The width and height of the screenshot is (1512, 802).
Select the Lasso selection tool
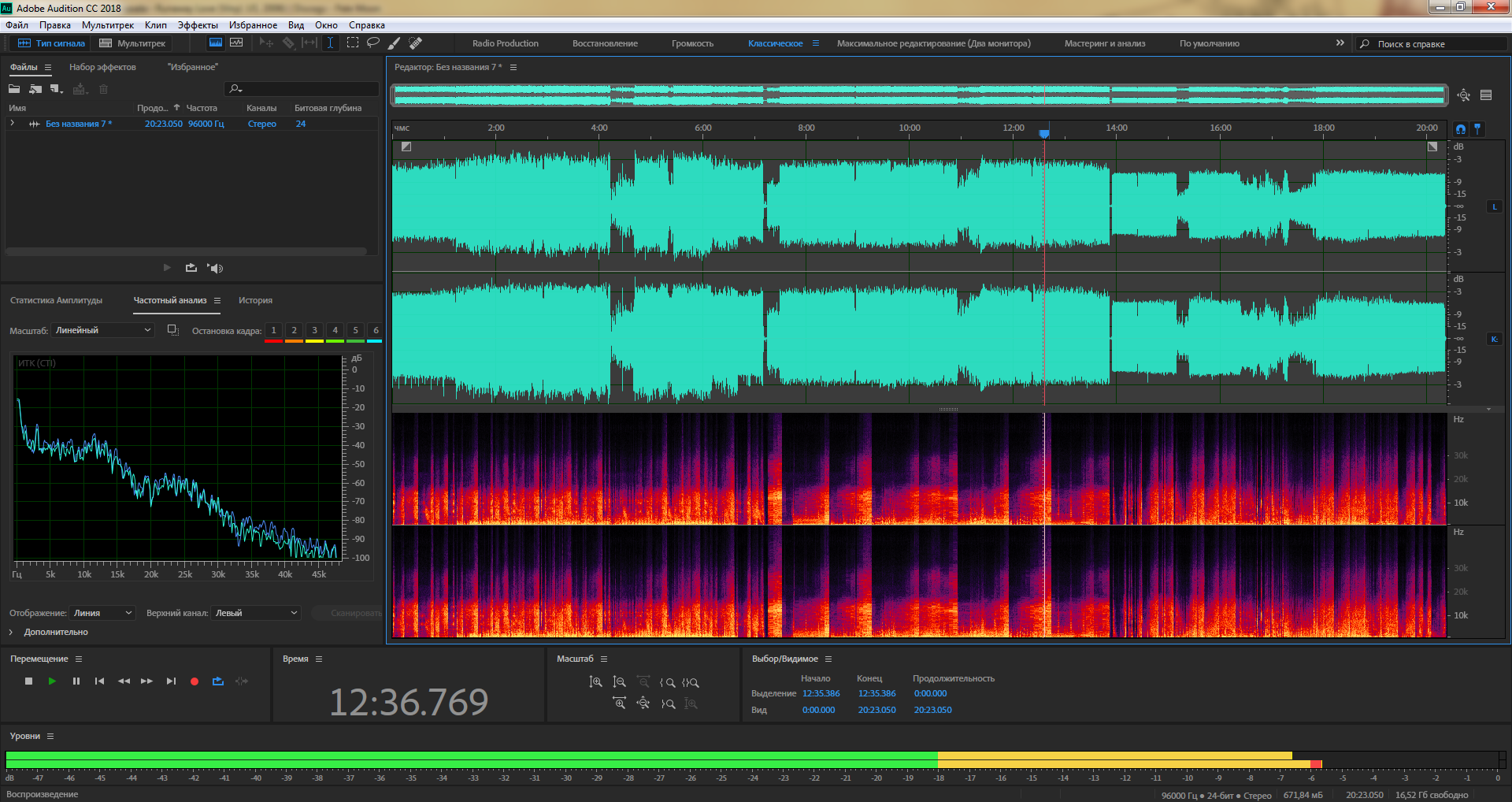click(373, 43)
